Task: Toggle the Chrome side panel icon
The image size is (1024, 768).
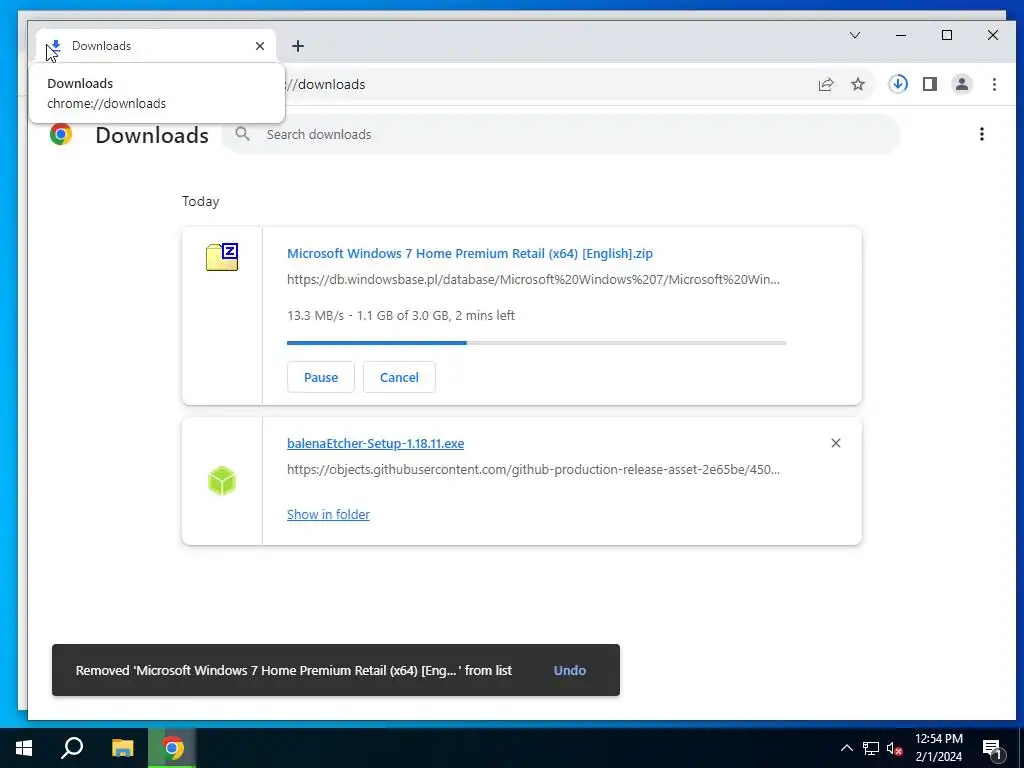Action: pyautogui.click(x=930, y=84)
